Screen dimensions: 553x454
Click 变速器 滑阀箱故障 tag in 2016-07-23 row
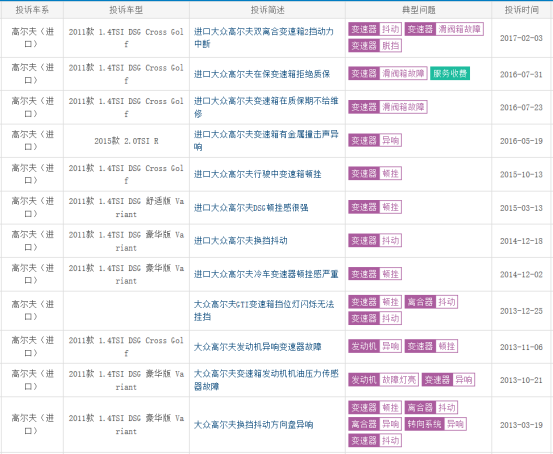(388, 107)
